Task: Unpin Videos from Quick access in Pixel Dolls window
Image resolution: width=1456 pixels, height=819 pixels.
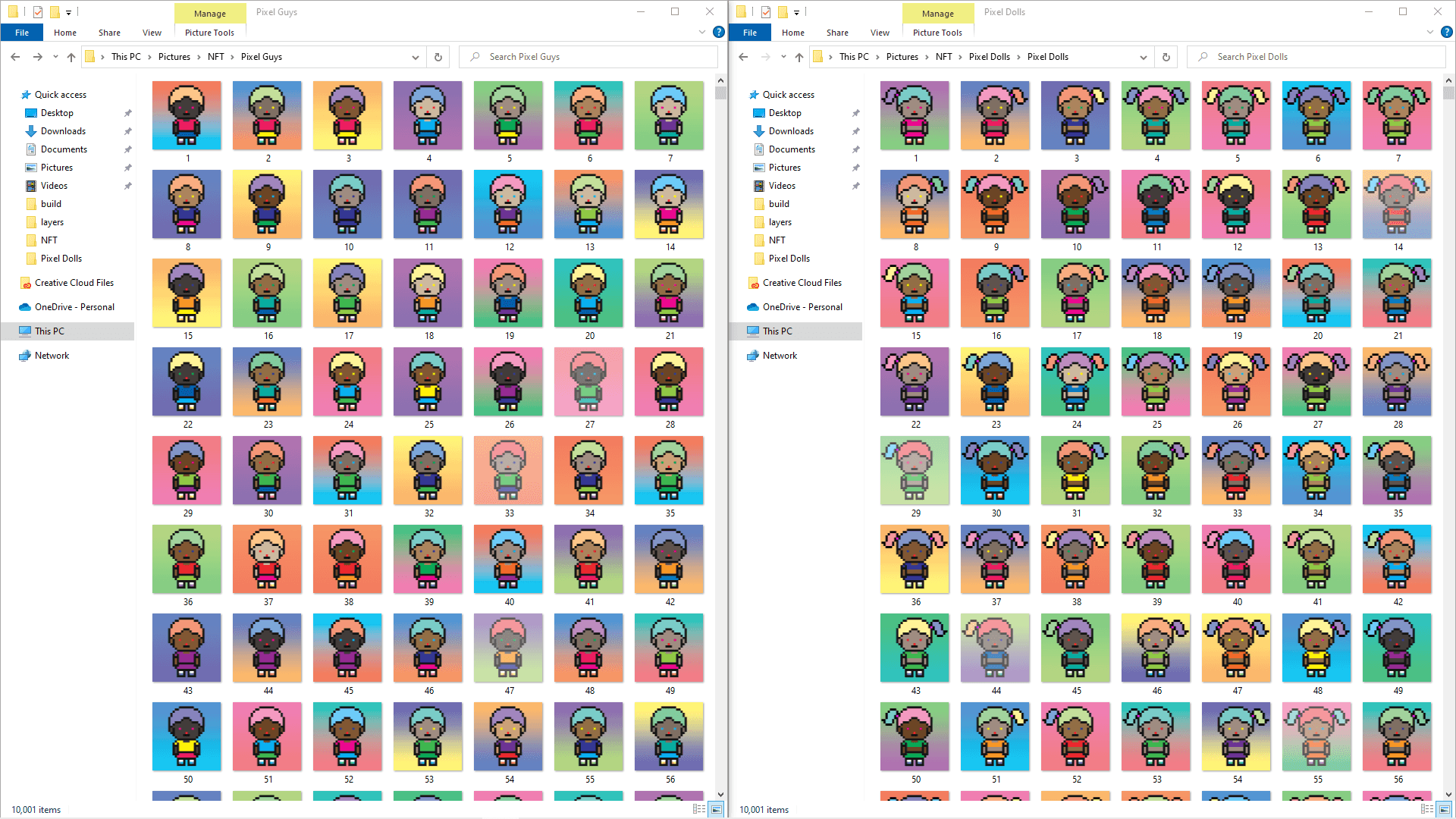Action: coord(855,185)
